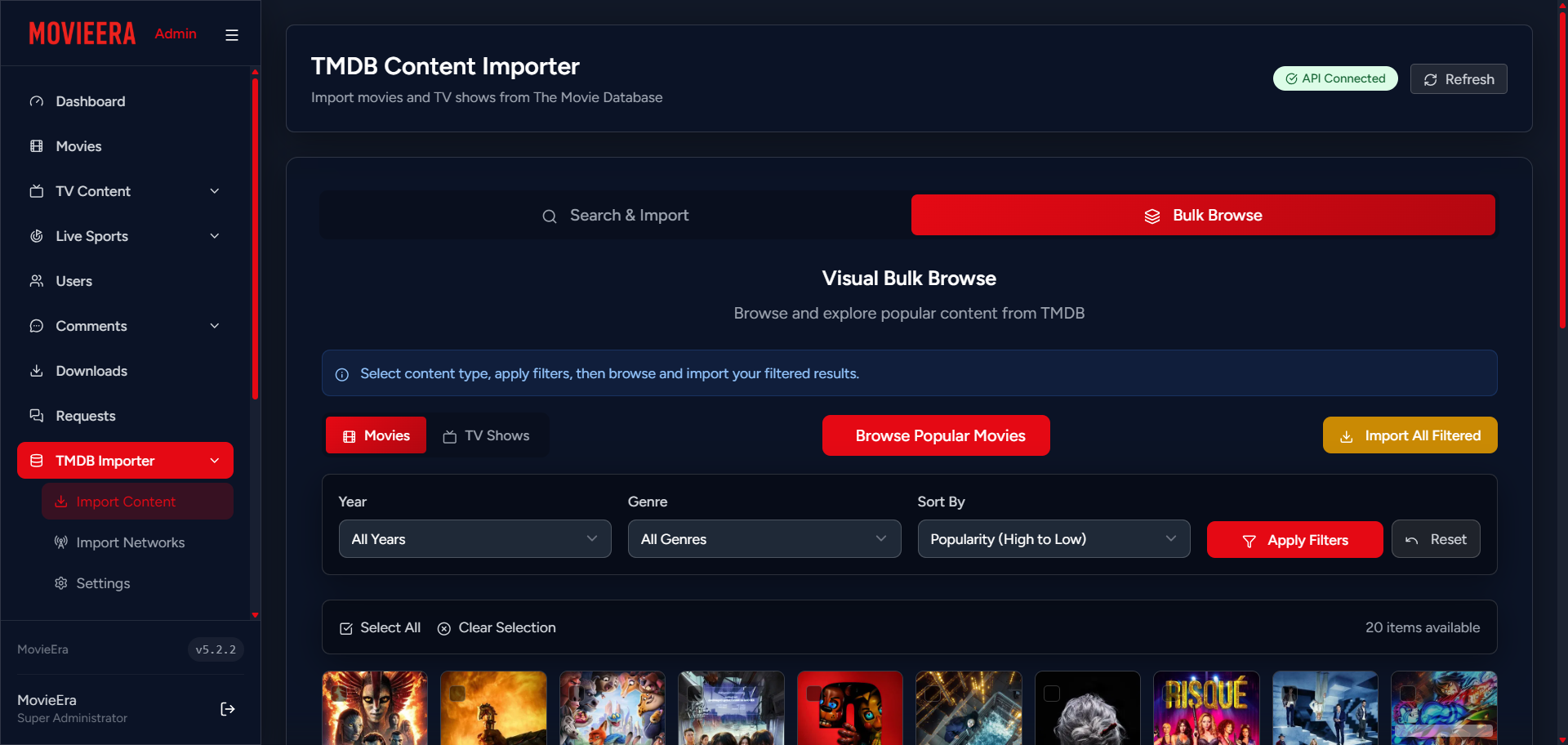Click the Apply Filters button
This screenshot has width=1568, height=745.
point(1294,540)
